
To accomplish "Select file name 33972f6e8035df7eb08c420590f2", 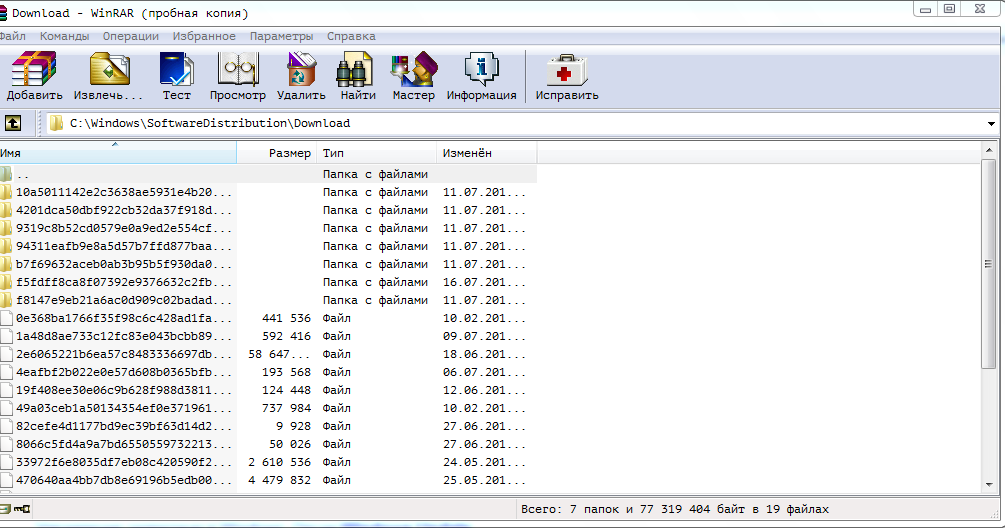I will (x=124, y=462).
